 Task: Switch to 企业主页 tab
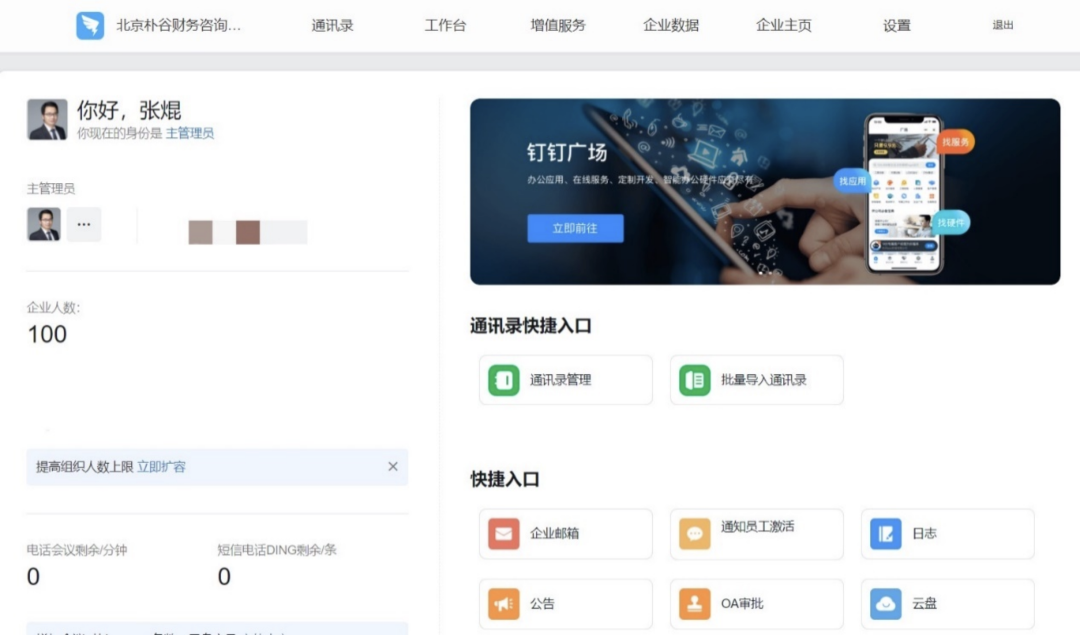click(784, 25)
